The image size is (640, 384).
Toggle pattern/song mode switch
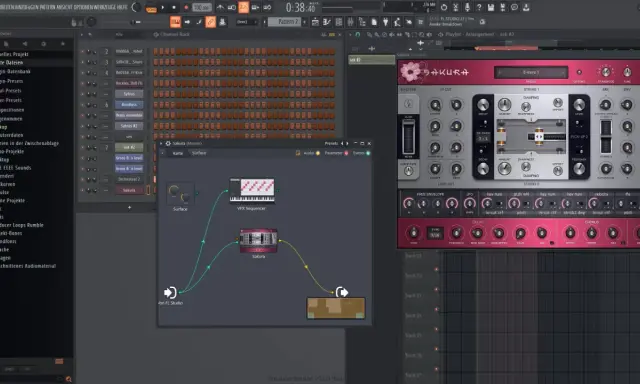[x=151, y=8]
